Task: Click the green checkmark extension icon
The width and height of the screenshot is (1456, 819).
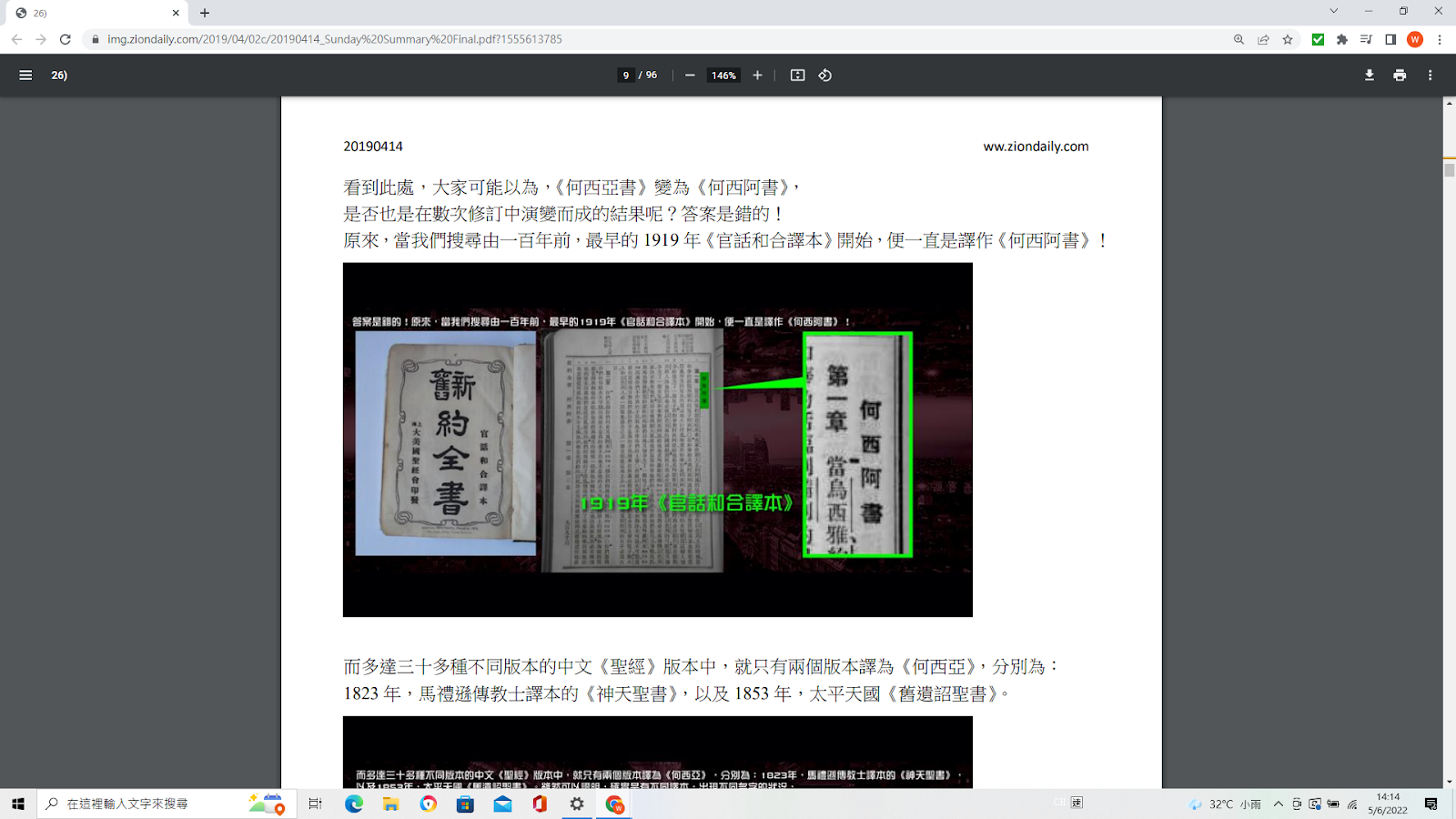Action: (x=1318, y=39)
